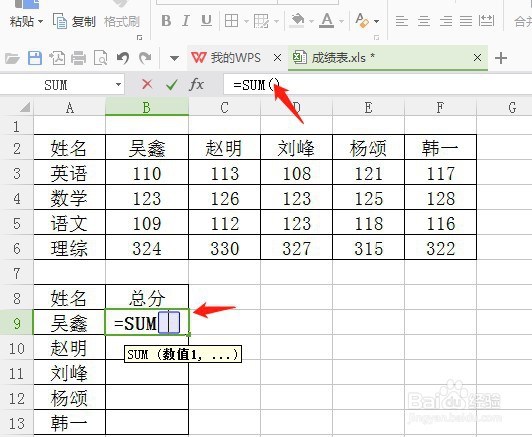Print the spreadsheet
Image resolution: width=532 pixels, height=437 pixels.
[78, 58]
